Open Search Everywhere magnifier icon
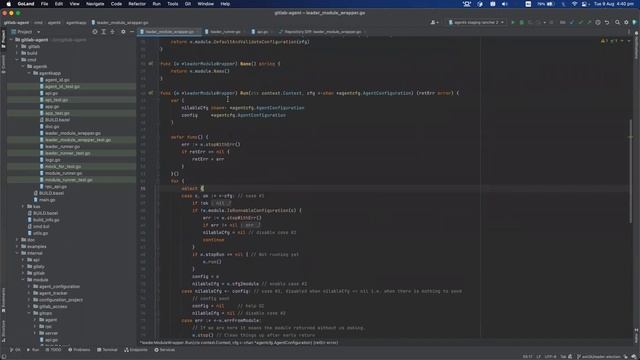The width and height of the screenshot is (640, 360). 618,22
